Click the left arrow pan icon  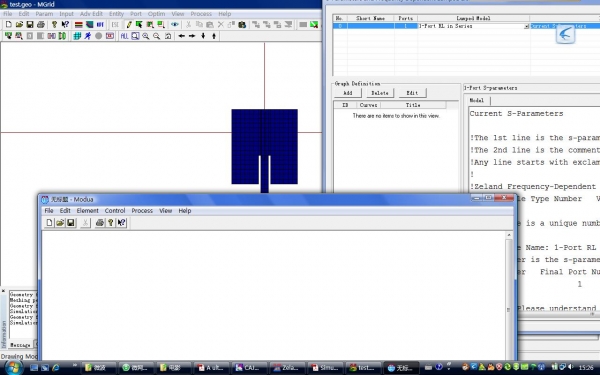[181, 36]
